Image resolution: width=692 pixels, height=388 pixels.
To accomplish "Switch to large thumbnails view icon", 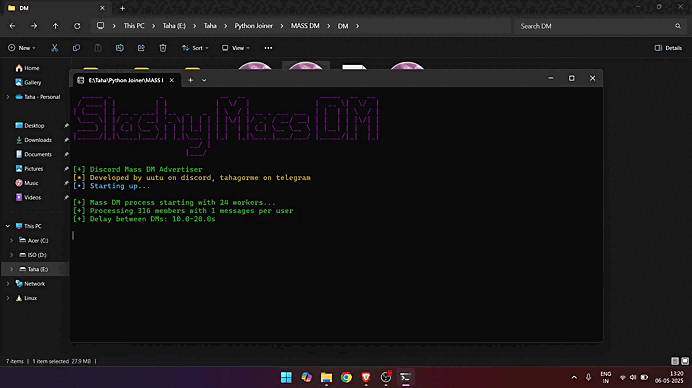I will [x=685, y=361].
